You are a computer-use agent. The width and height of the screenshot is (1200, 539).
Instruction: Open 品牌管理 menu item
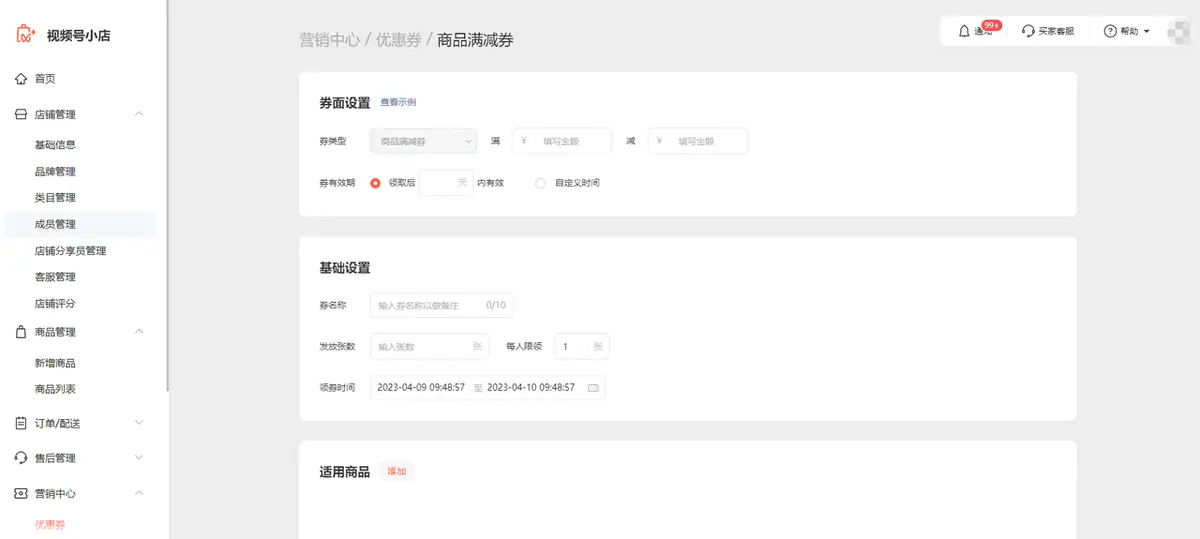[55, 172]
